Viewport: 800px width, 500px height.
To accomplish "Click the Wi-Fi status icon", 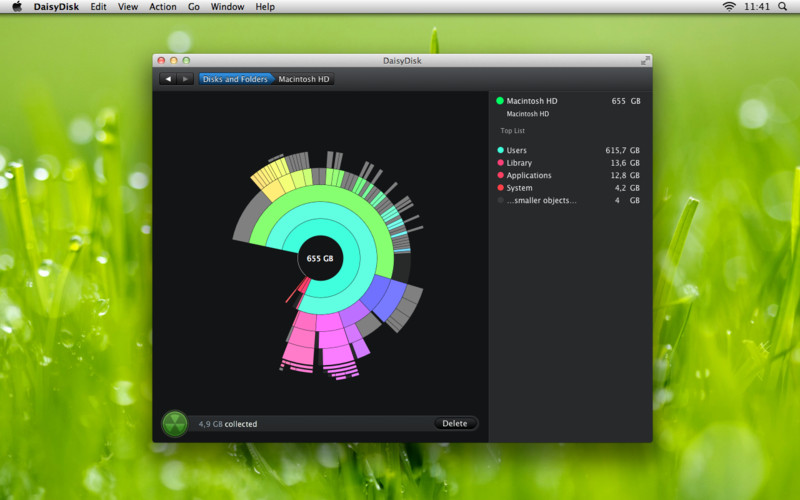I will click(729, 7).
